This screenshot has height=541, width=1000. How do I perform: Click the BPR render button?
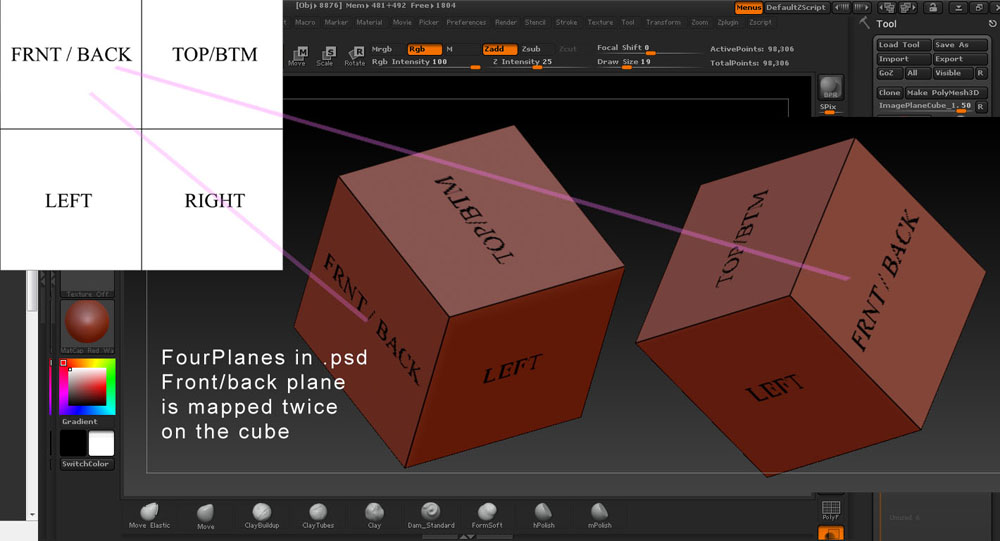[830, 87]
